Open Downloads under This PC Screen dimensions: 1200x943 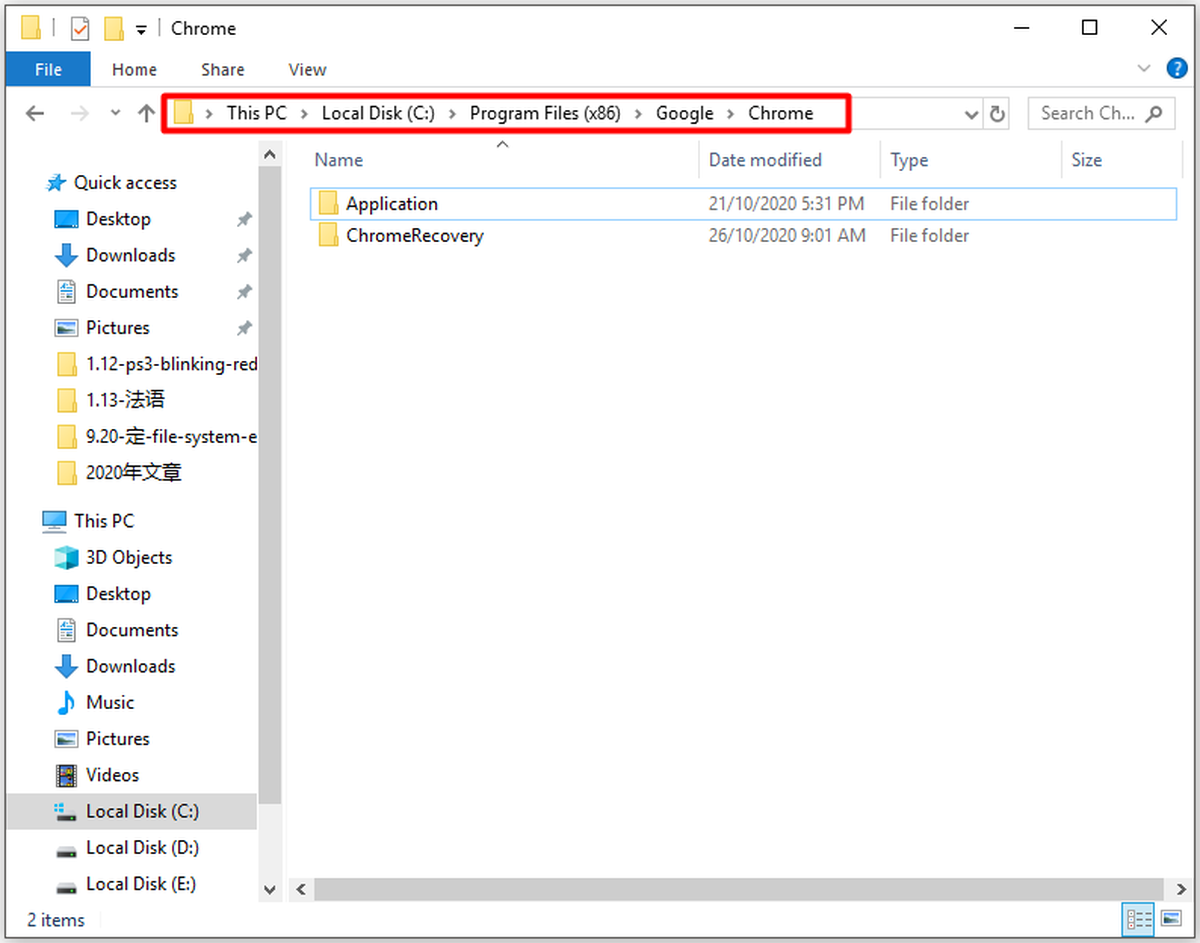pyautogui.click(x=130, y=666)
